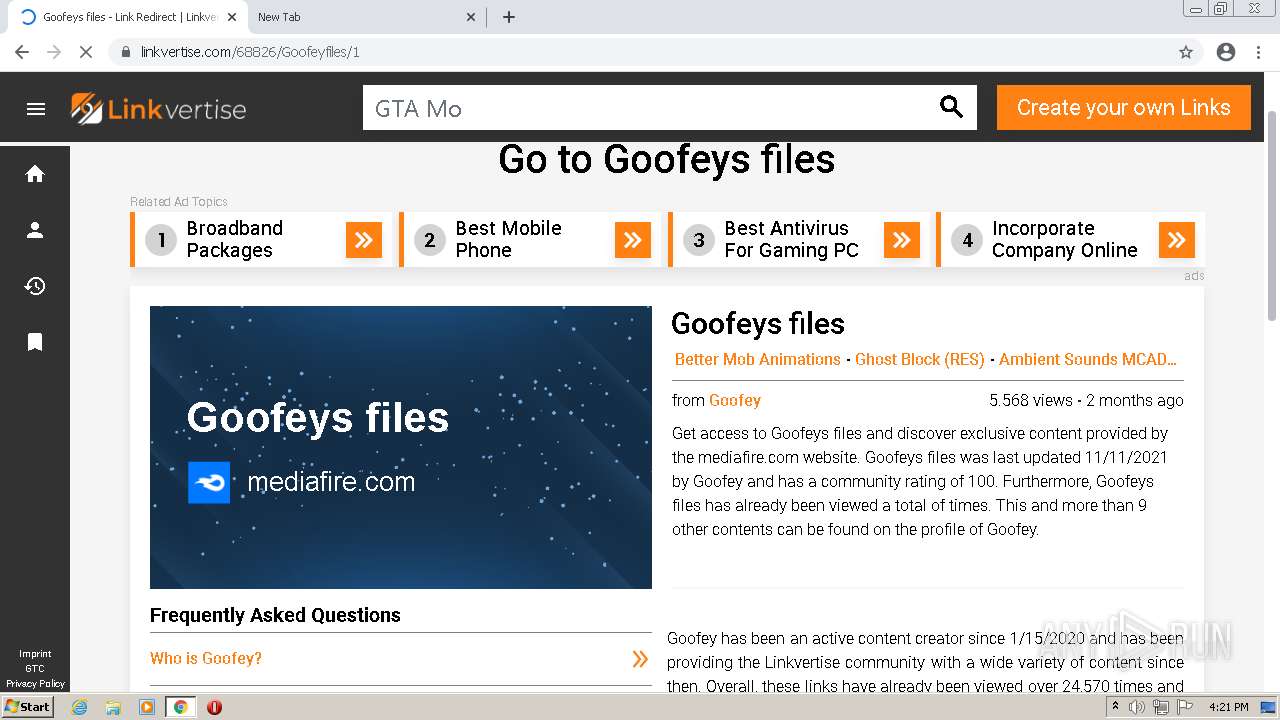Open the Ghost Block (RES) link
Screen dimensions: 1280x720
[x=920, y=359]
